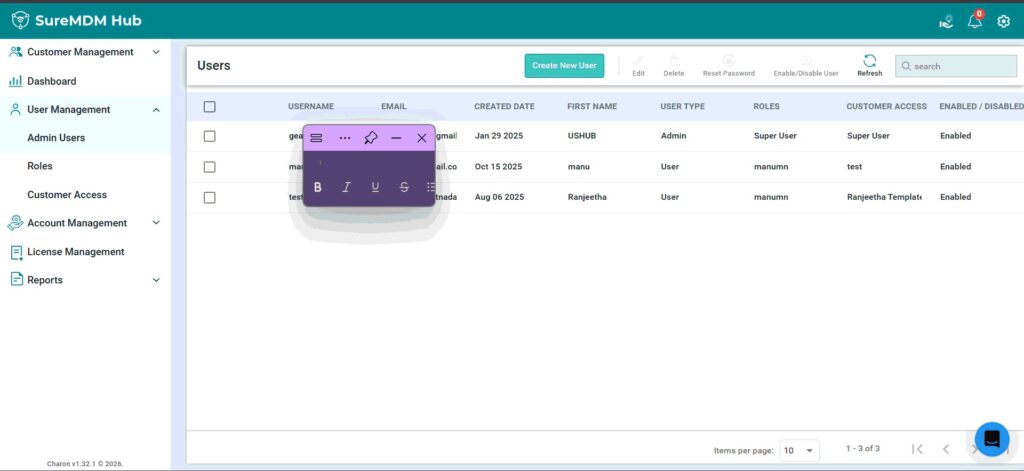Viewport: 1024px width, 471px height.
Task: Check the box for the Ranjeetha row
Action: pos(210,197)
